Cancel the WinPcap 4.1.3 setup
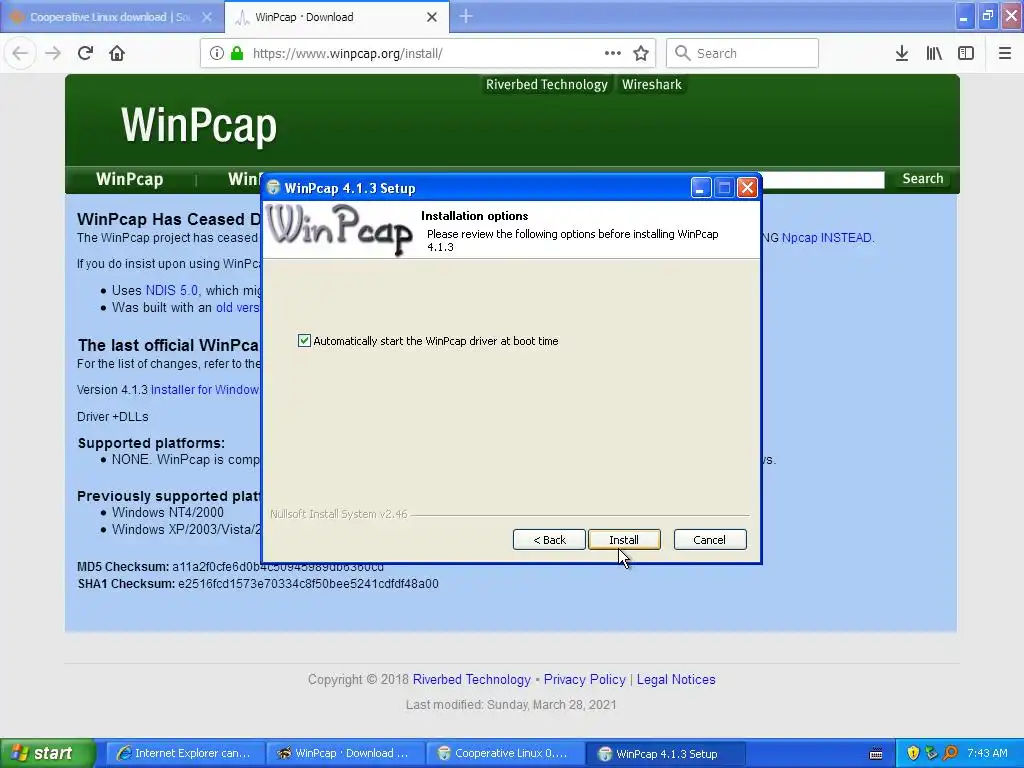The height and width of the screenshot is (768, 1024). (710, 539)
